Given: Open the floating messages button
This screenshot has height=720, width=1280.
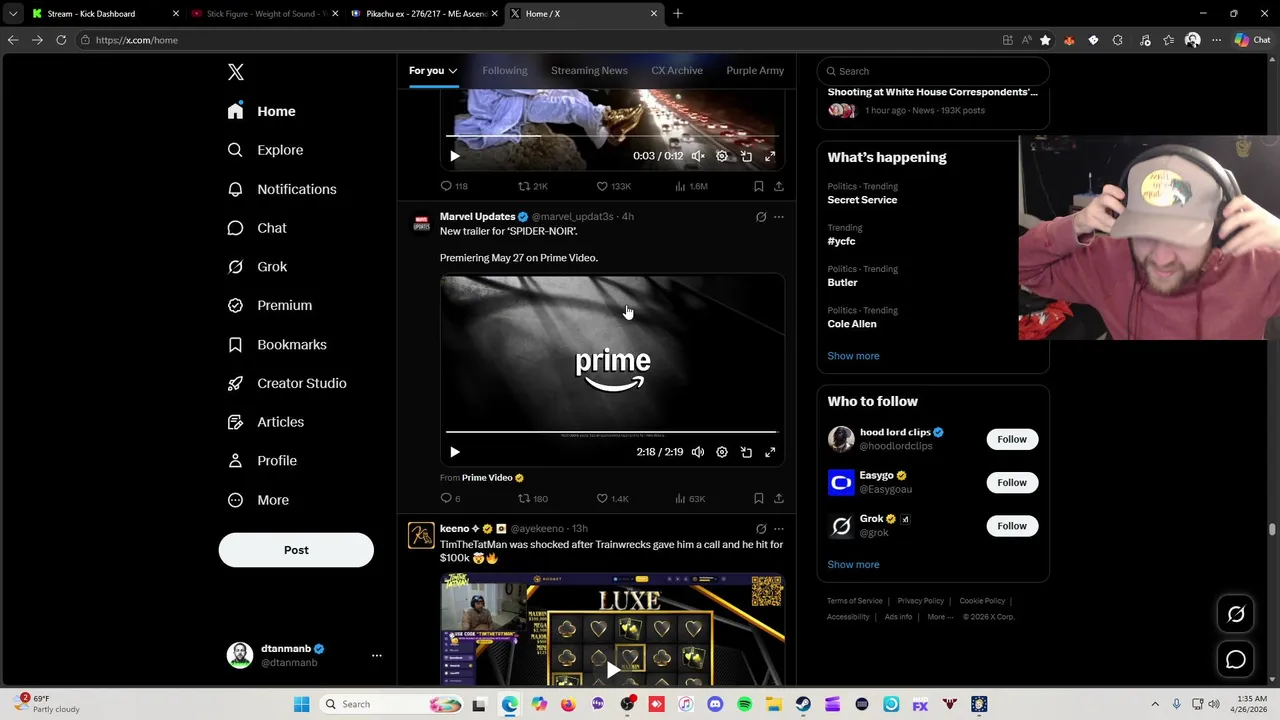Looking at the screenshot, I should [1236, 660].
